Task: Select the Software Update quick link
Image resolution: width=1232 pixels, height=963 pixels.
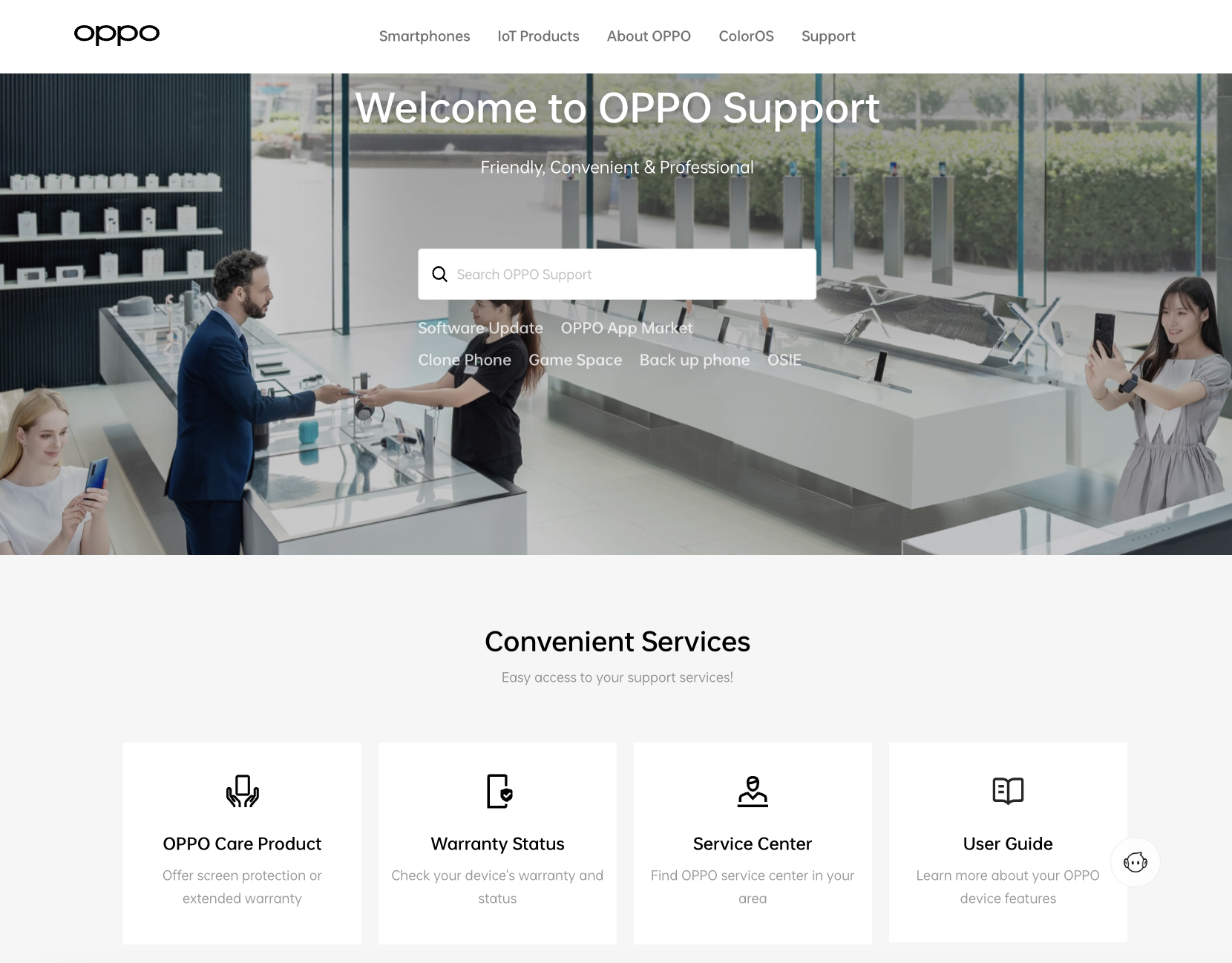Action: (x=480, y=328)
